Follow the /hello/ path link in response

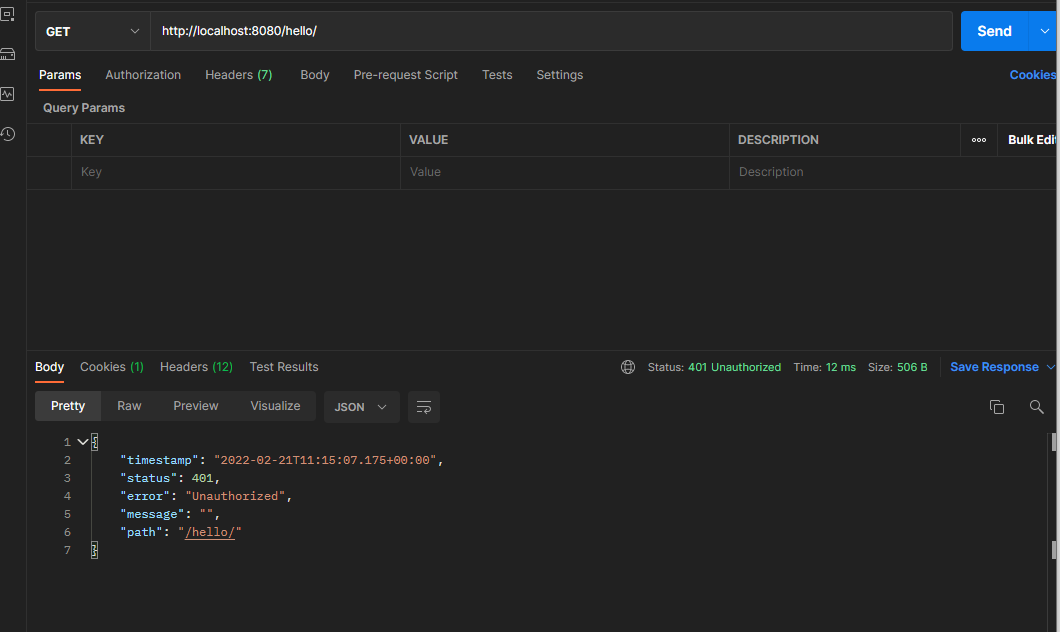(210, 533)
